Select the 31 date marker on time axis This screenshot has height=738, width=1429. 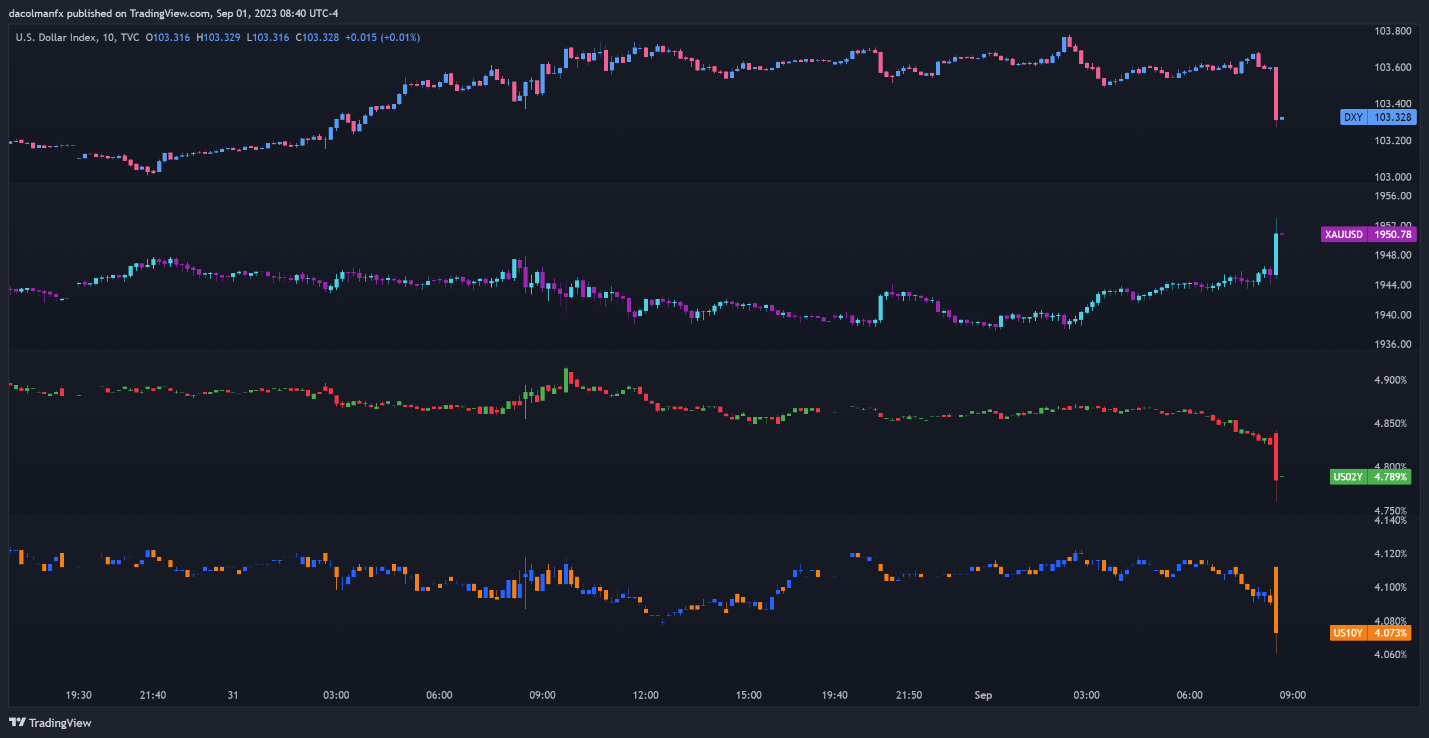(x=232, y=695)
